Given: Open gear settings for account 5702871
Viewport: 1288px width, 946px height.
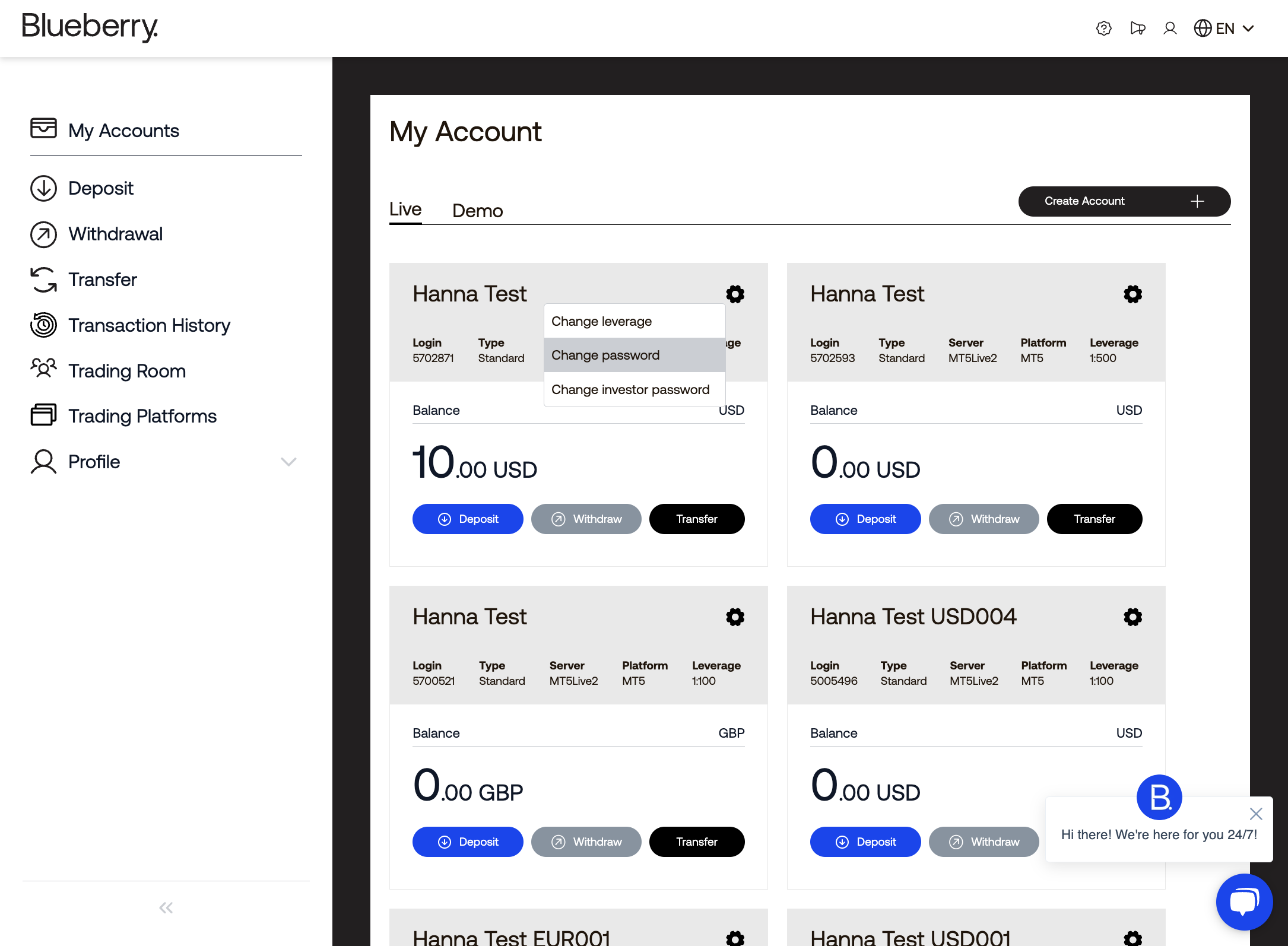Looking at the screenshot, I should point(735,294).
